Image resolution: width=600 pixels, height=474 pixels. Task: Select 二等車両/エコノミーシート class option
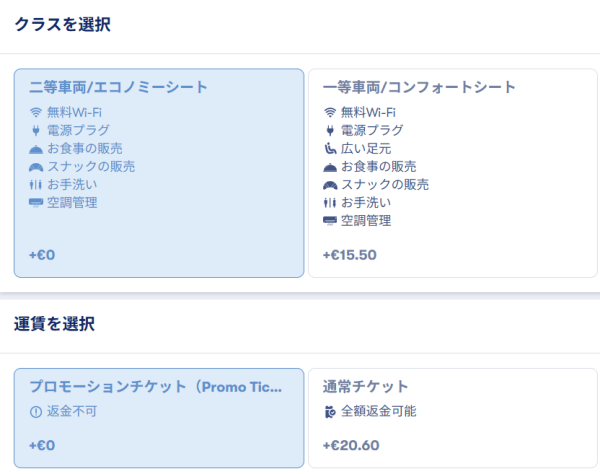point(158,172)
